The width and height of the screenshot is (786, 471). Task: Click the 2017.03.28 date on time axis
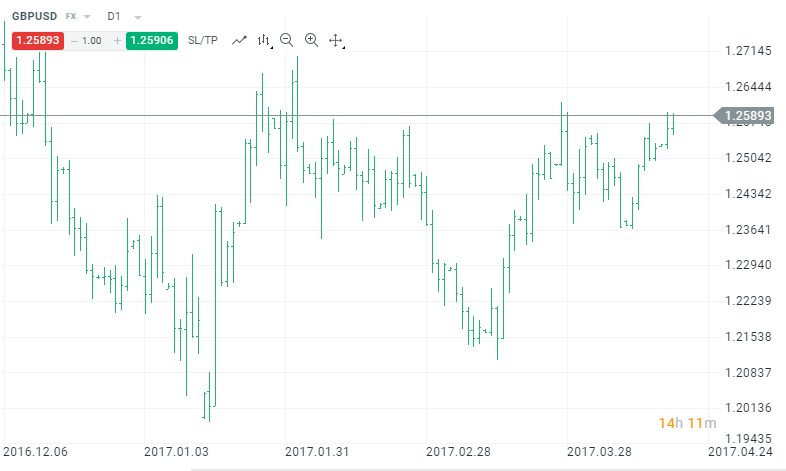(x=597, y=452)
